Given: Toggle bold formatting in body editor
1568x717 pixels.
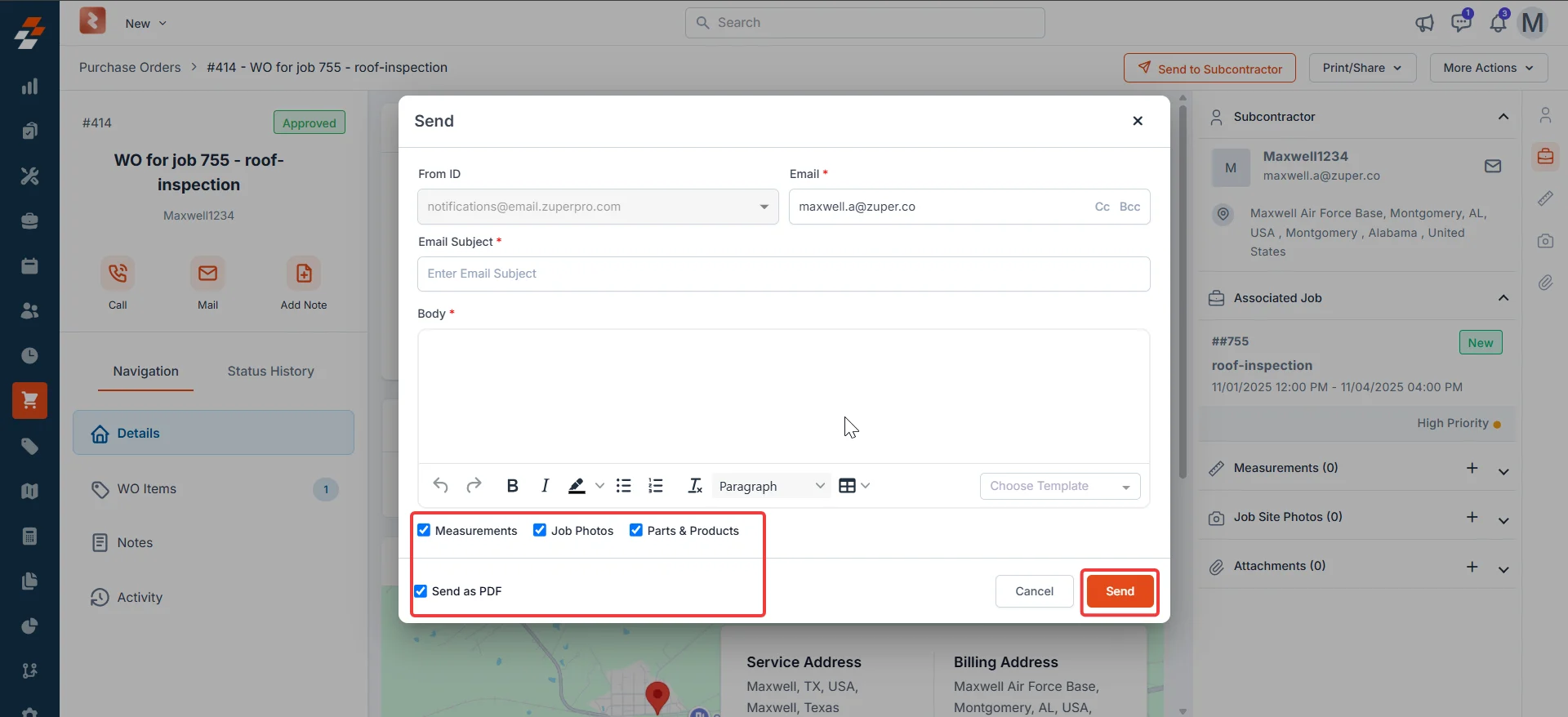Looking at the screenshot, I should [512, 486].
